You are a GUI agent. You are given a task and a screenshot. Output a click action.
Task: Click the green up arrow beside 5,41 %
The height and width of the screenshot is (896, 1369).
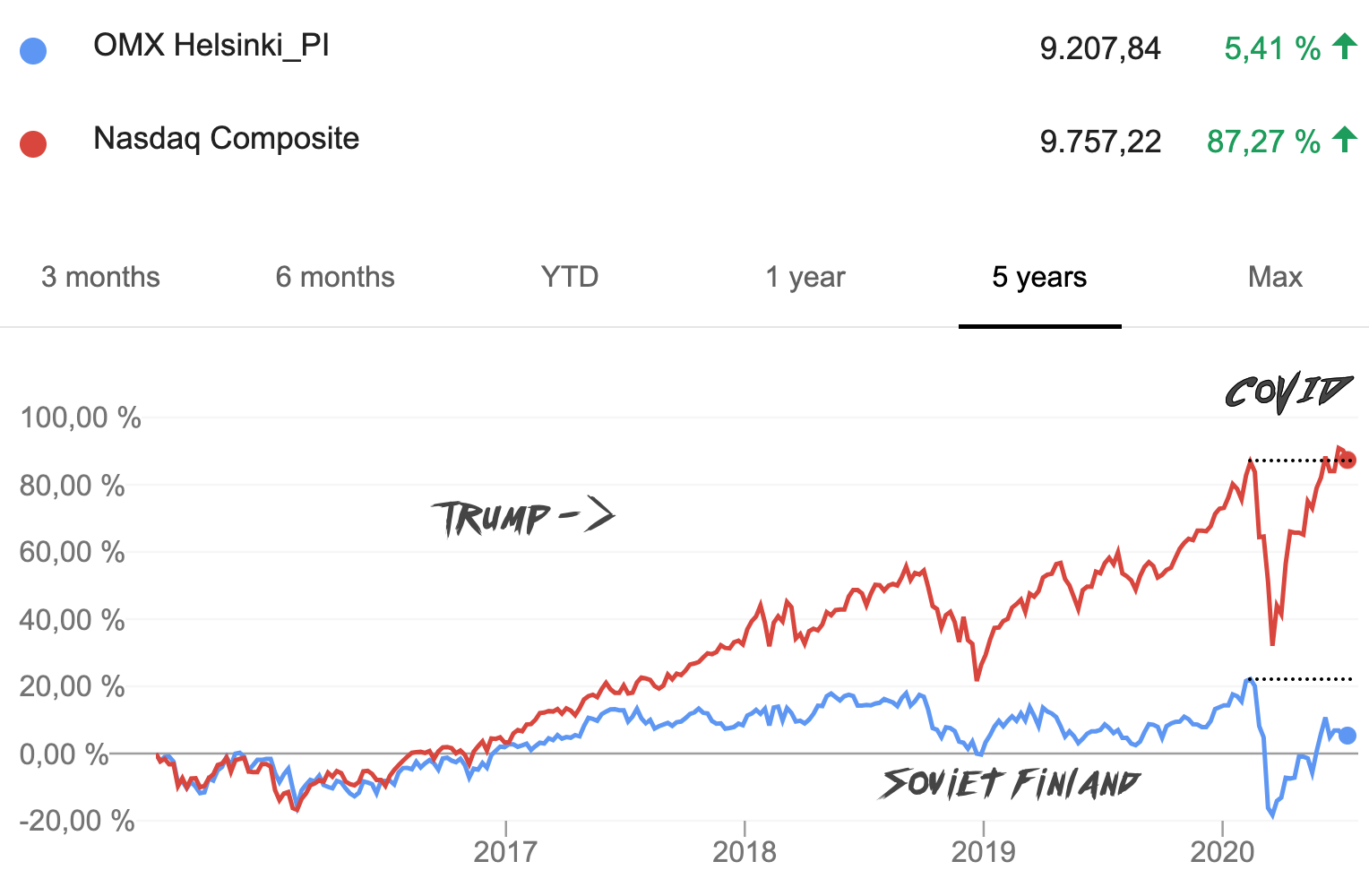[1344, 46]
